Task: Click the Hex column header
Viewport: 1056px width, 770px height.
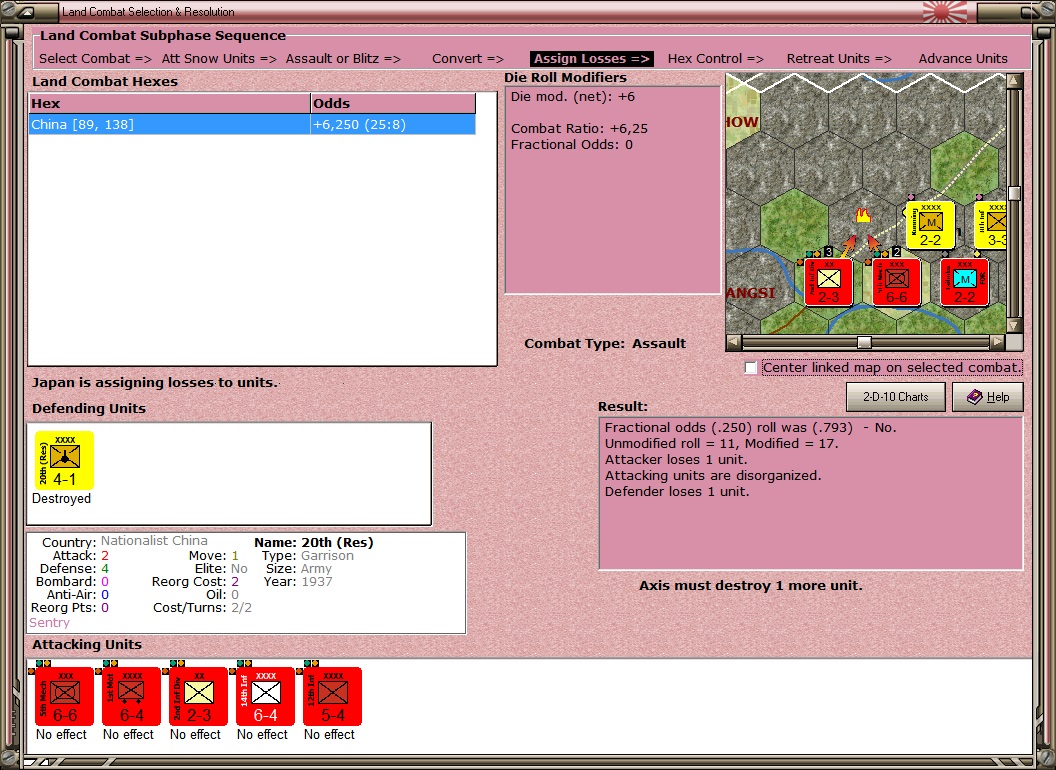Action: [x=169, y=103]
